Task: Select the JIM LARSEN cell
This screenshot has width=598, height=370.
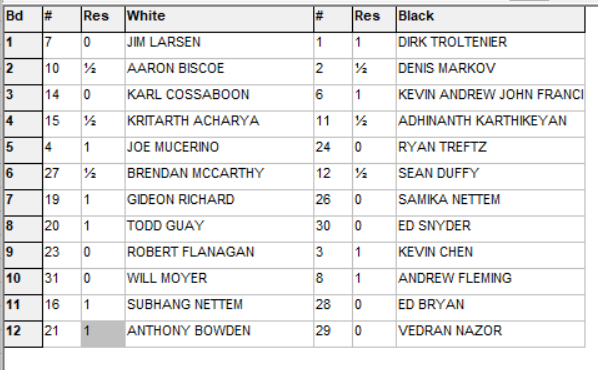Action: (x=219, y=45)
